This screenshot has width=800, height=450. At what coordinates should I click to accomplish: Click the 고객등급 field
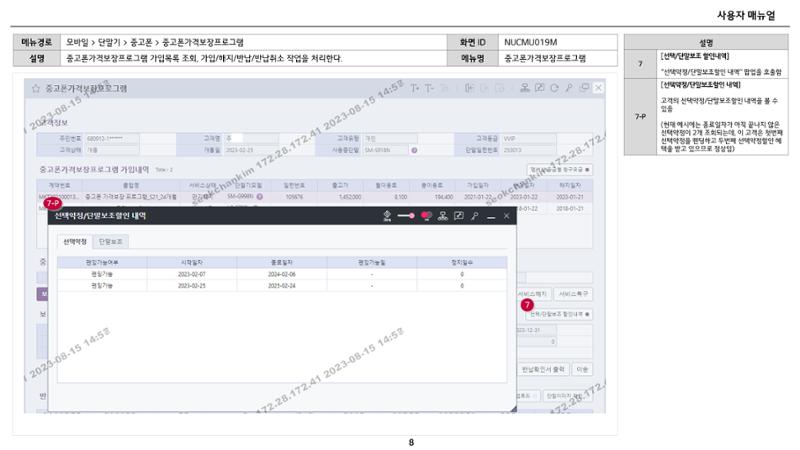tap(529, 139)
